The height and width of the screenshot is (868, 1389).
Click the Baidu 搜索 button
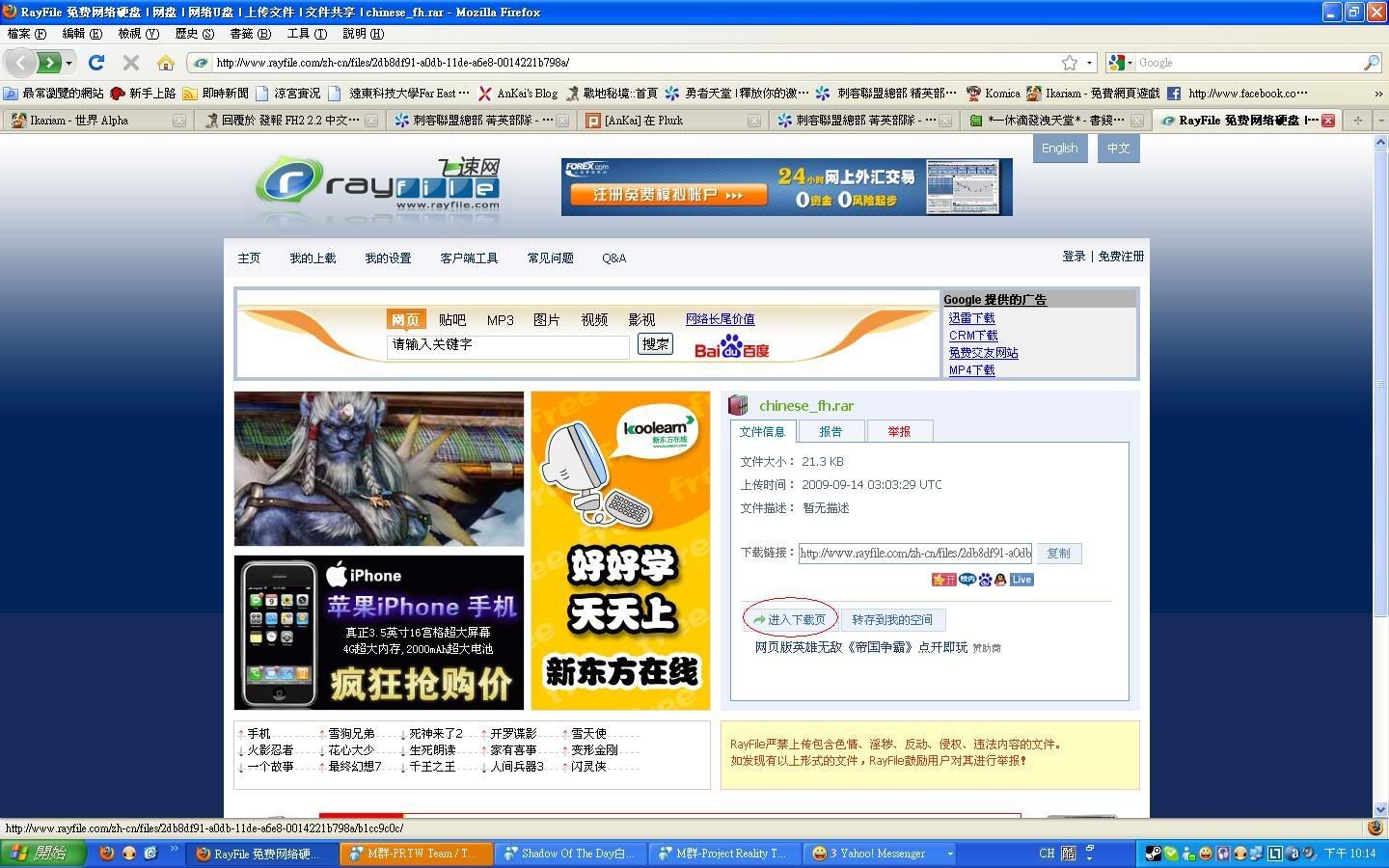point(654,344)
